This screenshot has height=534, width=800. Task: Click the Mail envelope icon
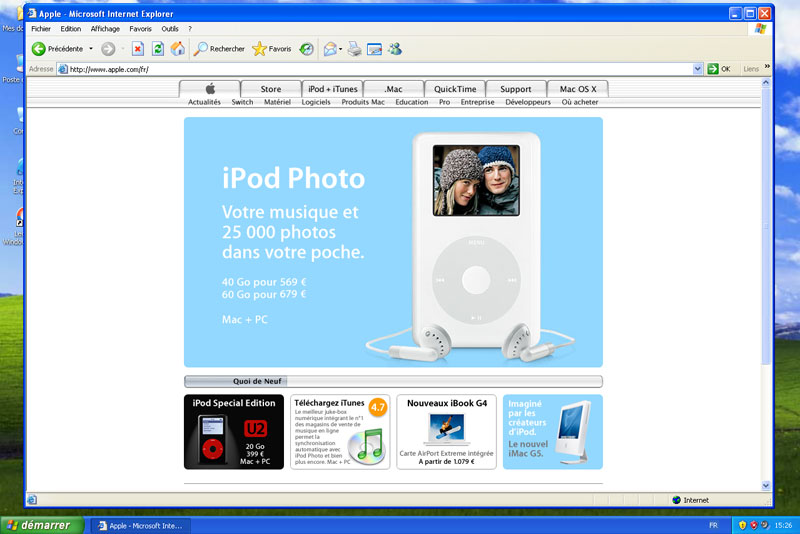(330, 49)
